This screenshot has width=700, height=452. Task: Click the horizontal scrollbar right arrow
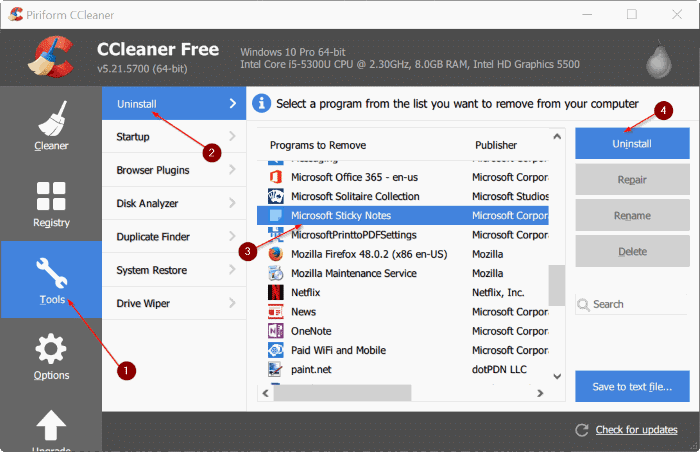click(x=540, y=393)
